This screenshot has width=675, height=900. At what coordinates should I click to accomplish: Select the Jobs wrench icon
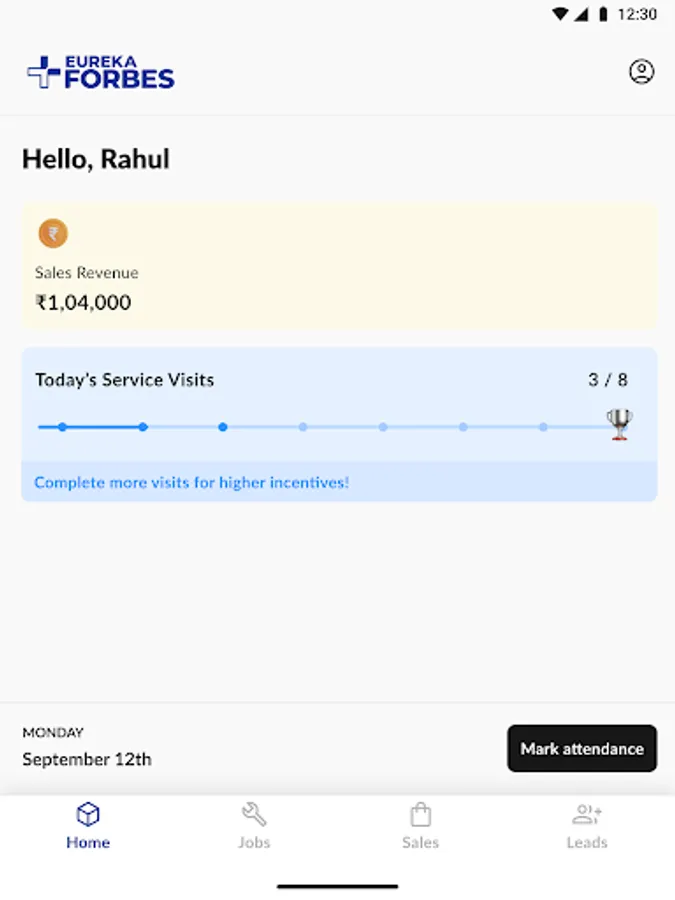tap(254, 814)
